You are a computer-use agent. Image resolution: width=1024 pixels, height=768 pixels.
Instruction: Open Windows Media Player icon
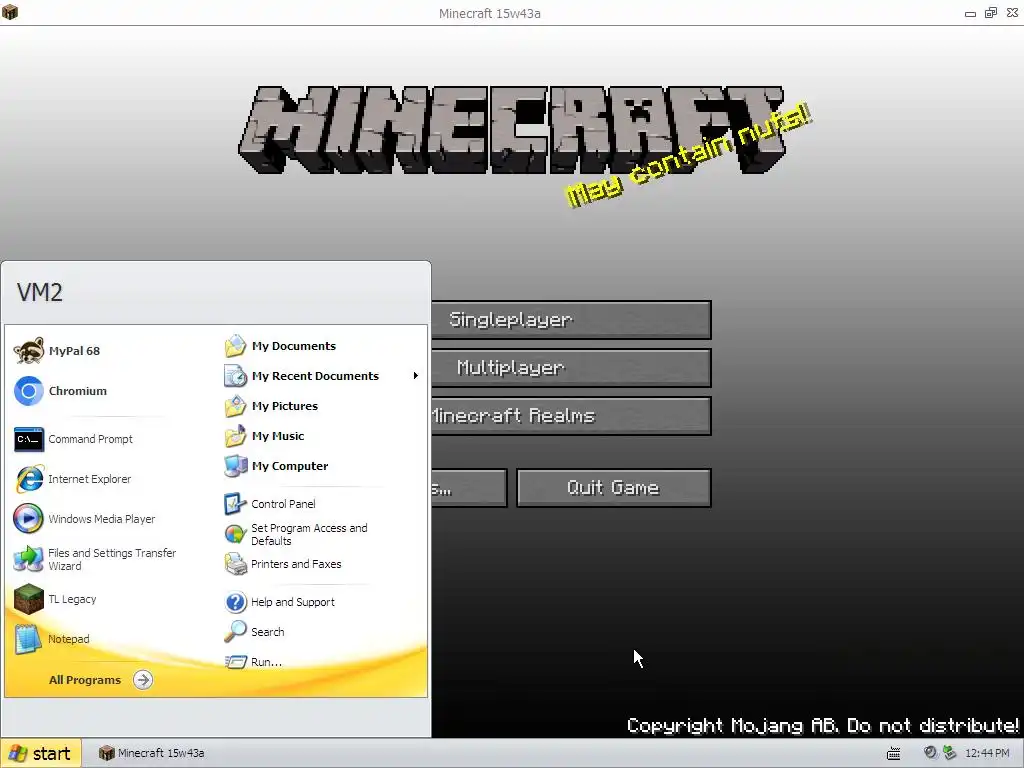[x=29, y=519]
